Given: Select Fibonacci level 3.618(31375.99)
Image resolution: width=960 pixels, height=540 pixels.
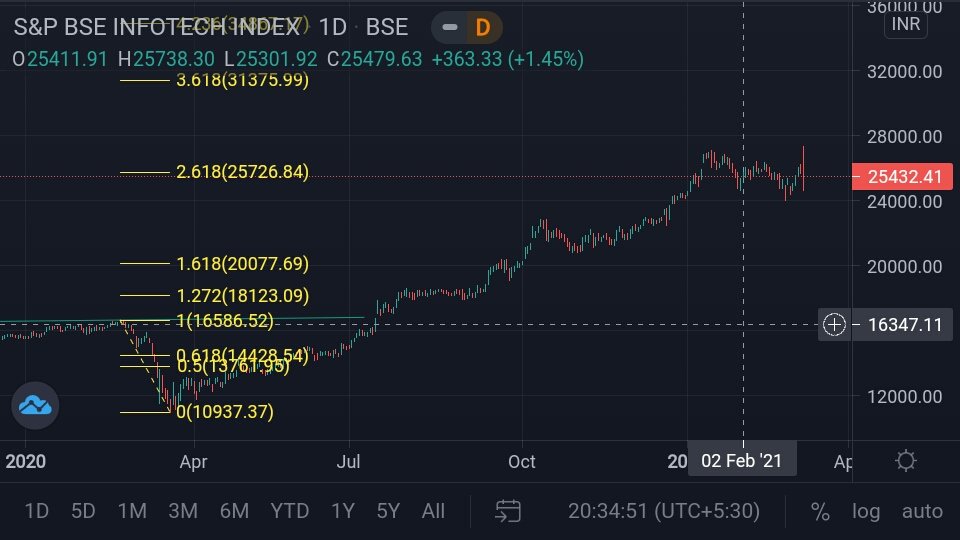Looking at the screenshot, I should [242, 80].
